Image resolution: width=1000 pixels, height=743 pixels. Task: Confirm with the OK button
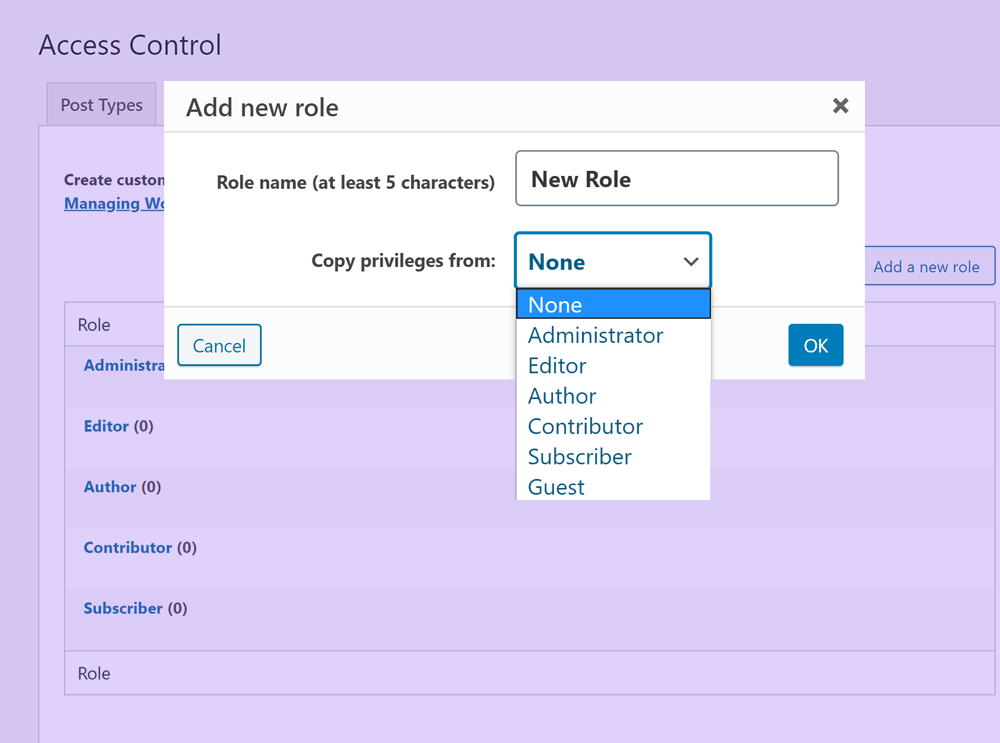(x=815, y=345)
